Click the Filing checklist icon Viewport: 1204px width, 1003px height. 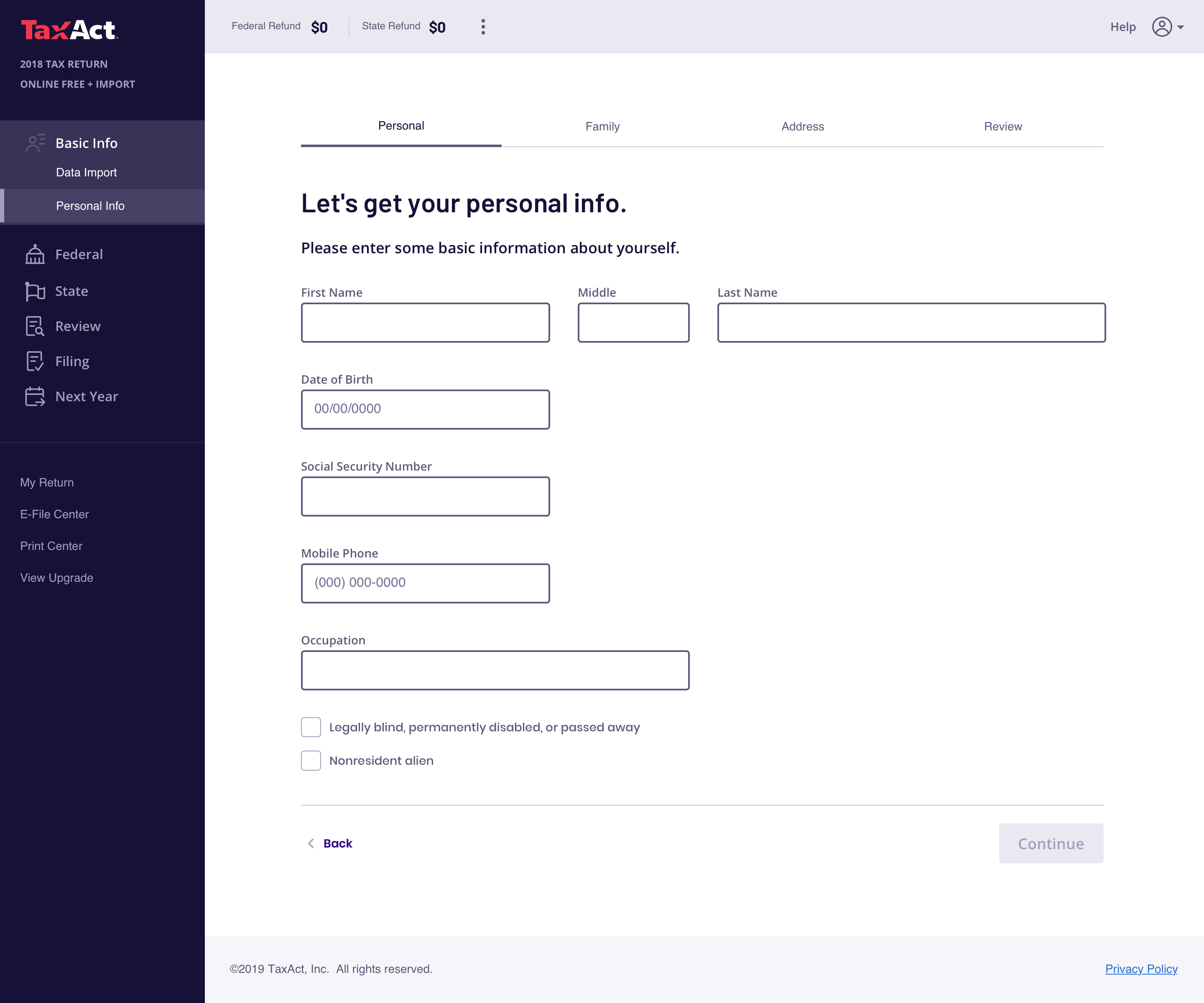tap(35, 361)
